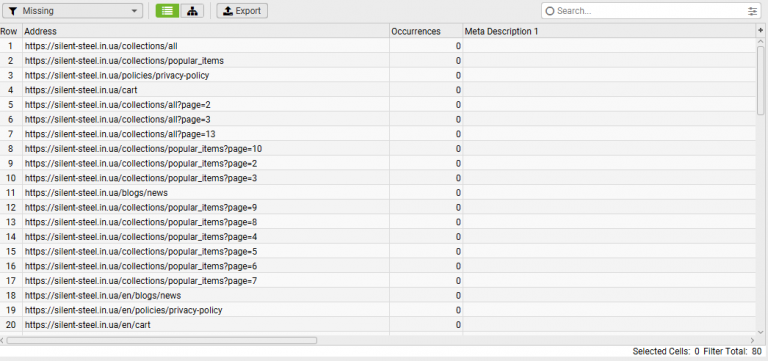This screenshot has height=361, width=768.
Task: Select the popular_items?page=7 address
Action: tap(141, 281)
